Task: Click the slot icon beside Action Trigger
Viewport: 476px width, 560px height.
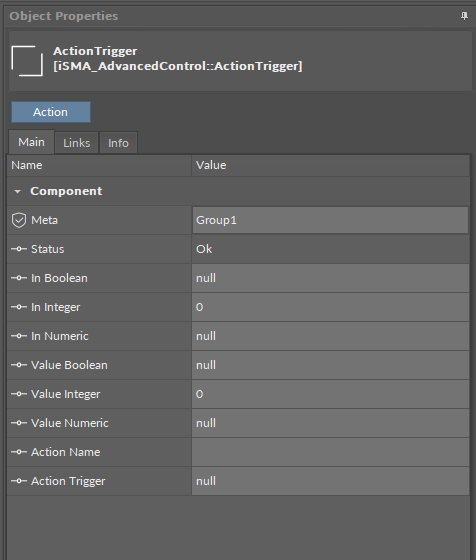Action: (19, 481)
